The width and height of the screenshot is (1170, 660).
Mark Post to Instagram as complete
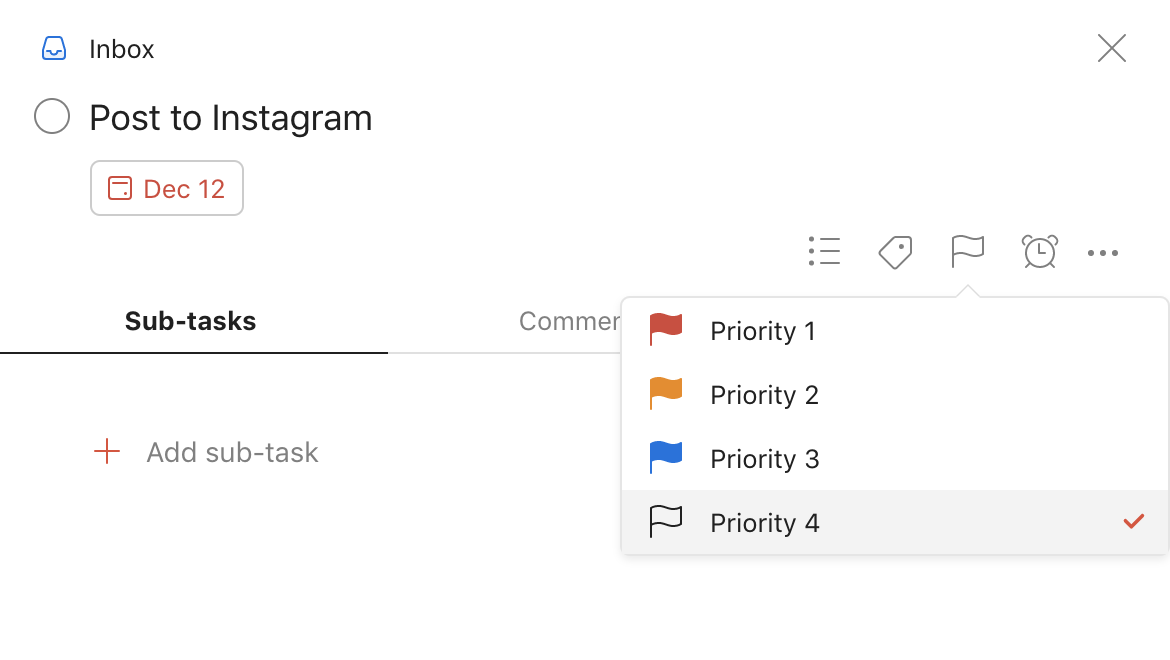(x=52, y=117)
